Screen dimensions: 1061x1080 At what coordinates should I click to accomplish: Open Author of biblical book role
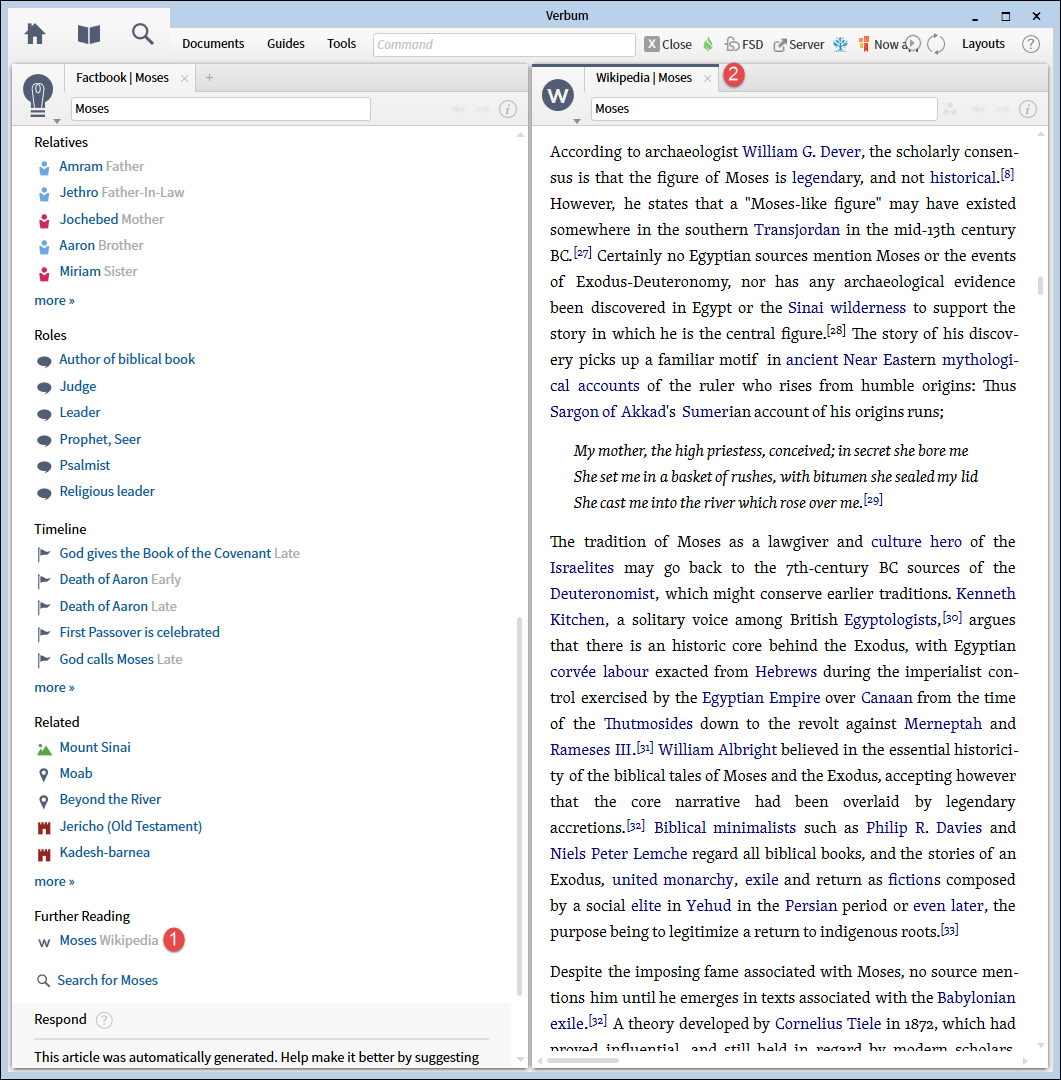tap(127, 359)
